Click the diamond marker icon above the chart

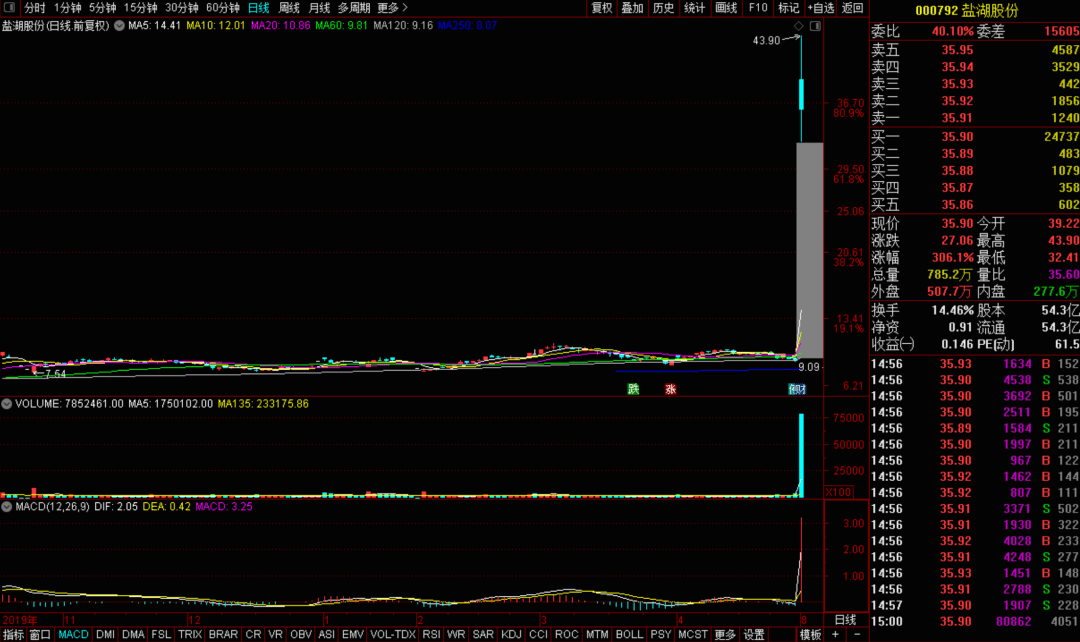click(798, 26)
